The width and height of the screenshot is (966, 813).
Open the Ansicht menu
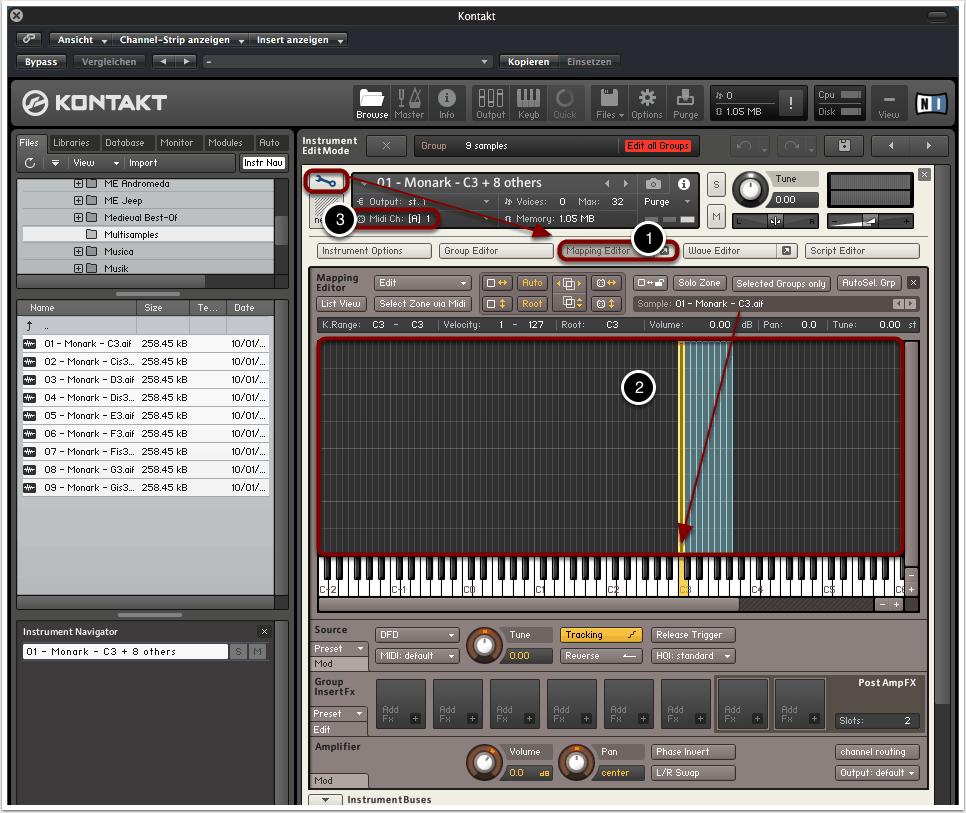[82, 40]
